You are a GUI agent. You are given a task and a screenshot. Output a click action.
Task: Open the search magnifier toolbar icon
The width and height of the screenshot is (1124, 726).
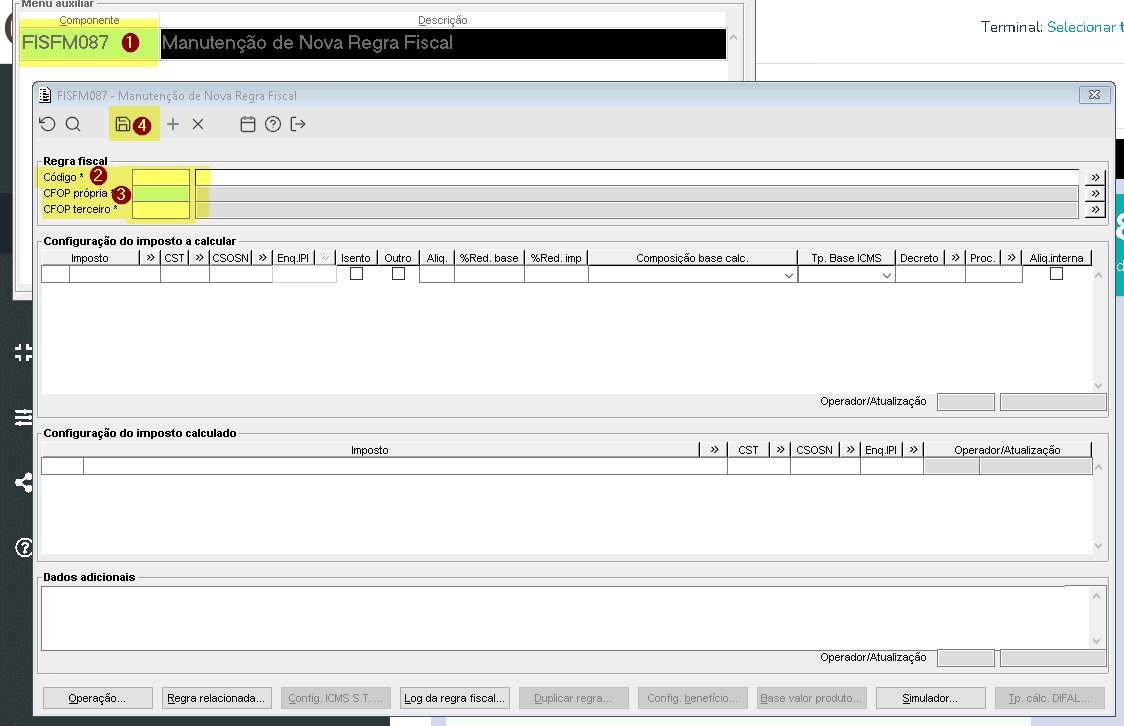coord(73,124)
